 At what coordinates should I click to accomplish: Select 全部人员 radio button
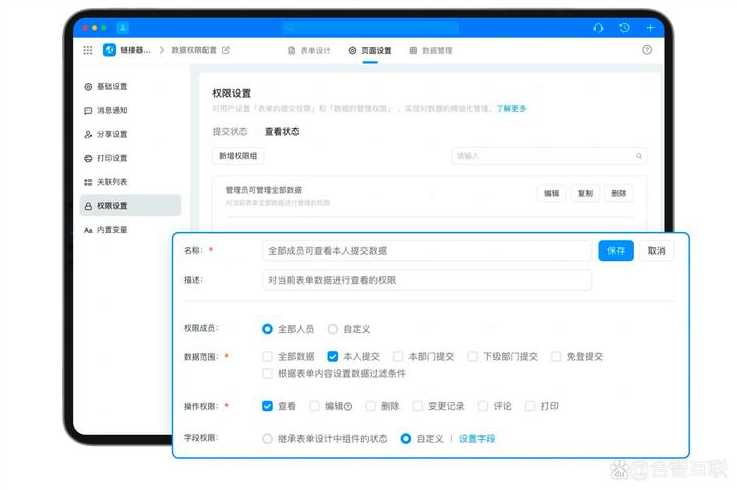coord(267,329)
